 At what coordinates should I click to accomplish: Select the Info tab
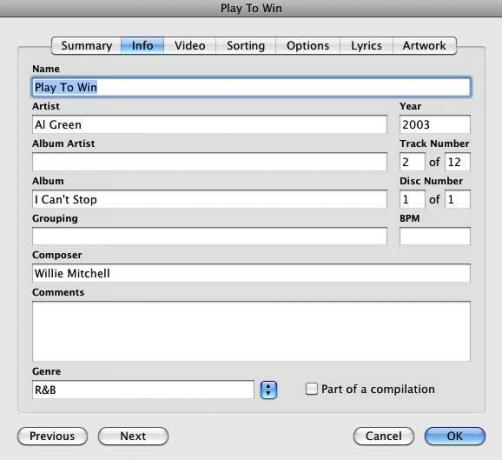point(142,46)
